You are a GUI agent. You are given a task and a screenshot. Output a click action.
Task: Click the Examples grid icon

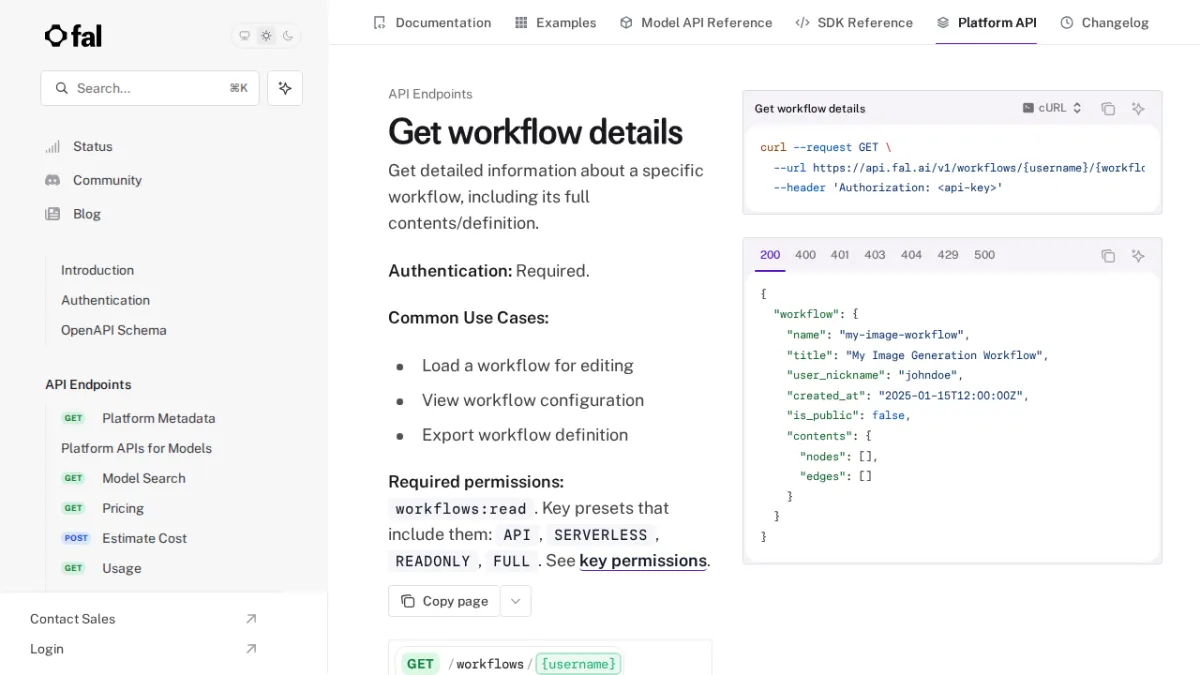pyautogui.click(x=521, y=22)
